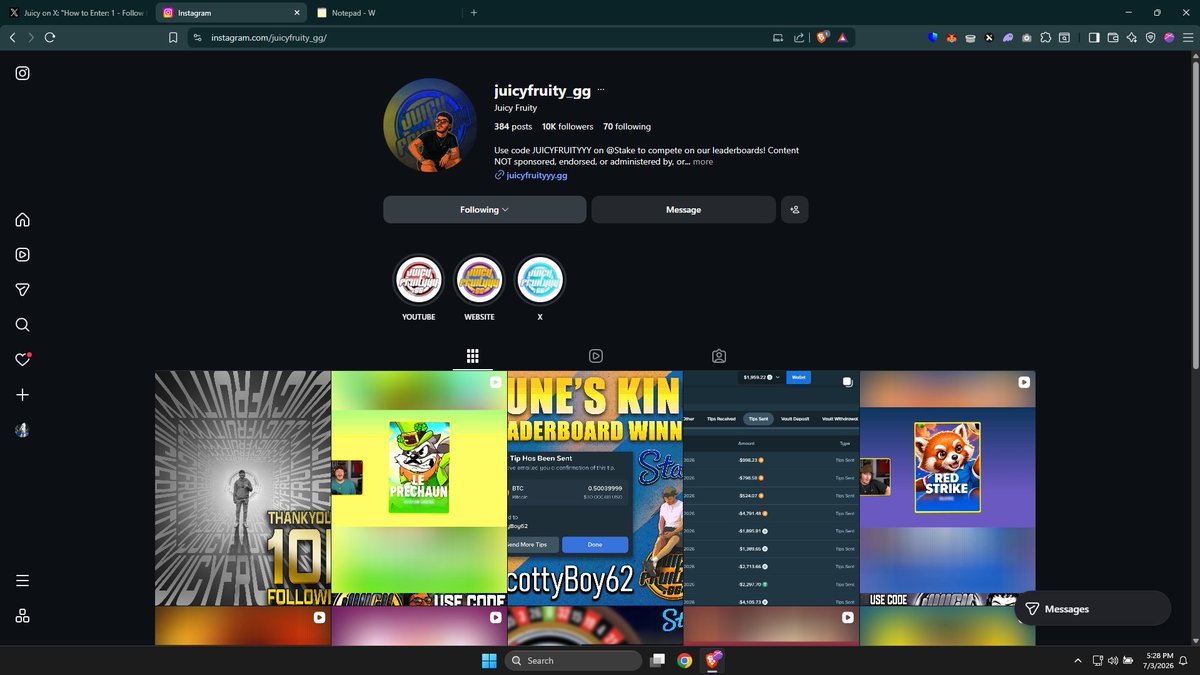Click the 'Juicy Fruity' display name

click(x=515, y=108)
